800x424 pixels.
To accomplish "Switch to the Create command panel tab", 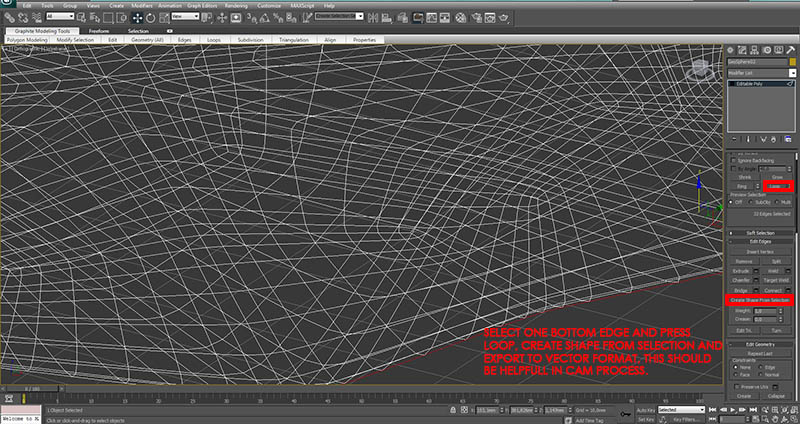I will (x=730, y=49).
